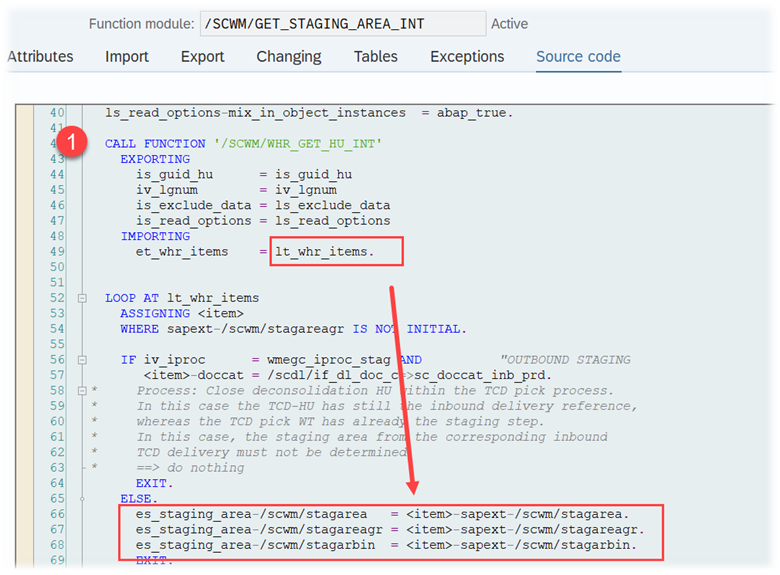Click 'is_guid_hu' parameter on line 44
Image resolution: width=780 pixels, height=575 pixels.
(175, 175)
